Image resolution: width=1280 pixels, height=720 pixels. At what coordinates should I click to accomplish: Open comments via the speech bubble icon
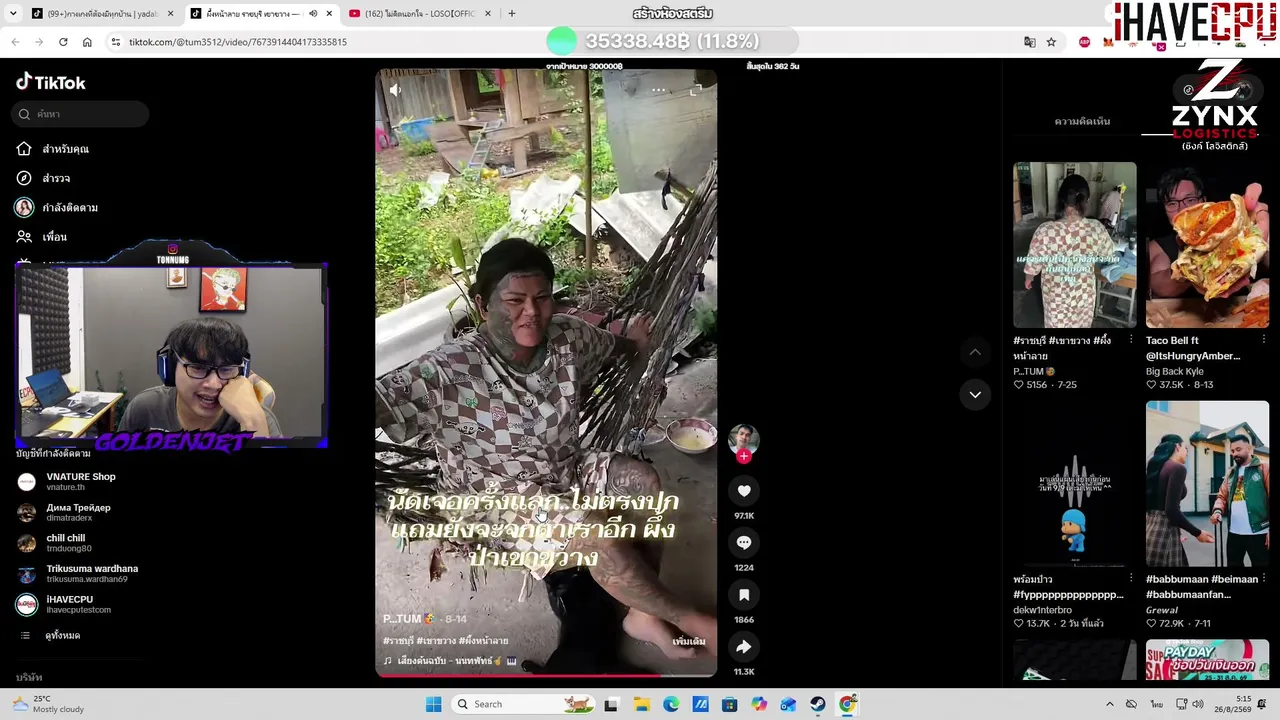(744, 542)
